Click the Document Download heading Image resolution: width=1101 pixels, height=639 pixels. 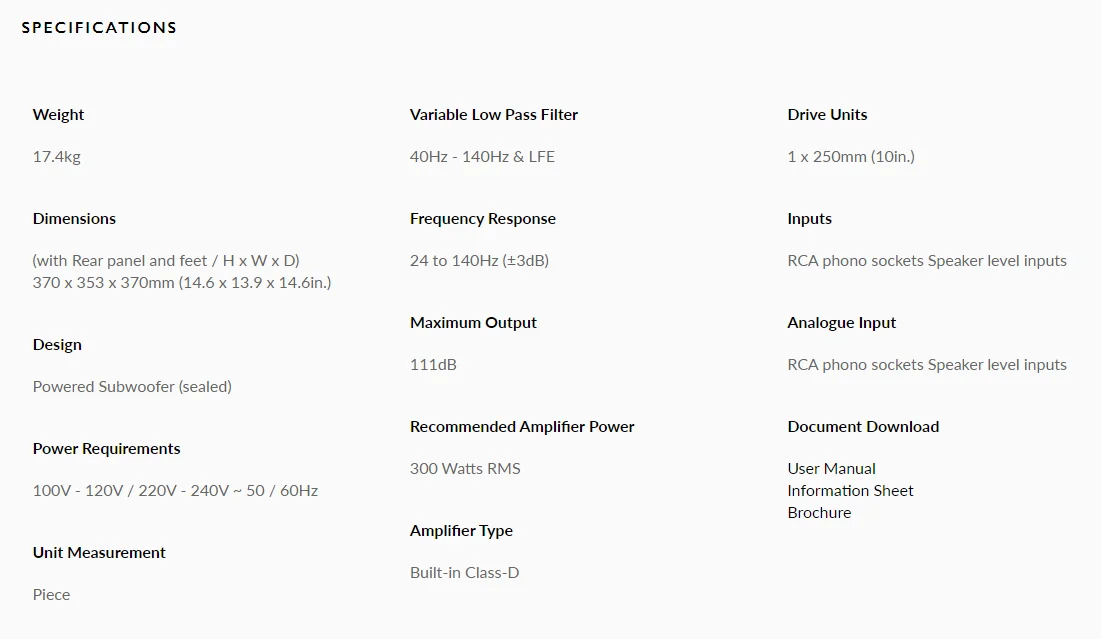863,426
